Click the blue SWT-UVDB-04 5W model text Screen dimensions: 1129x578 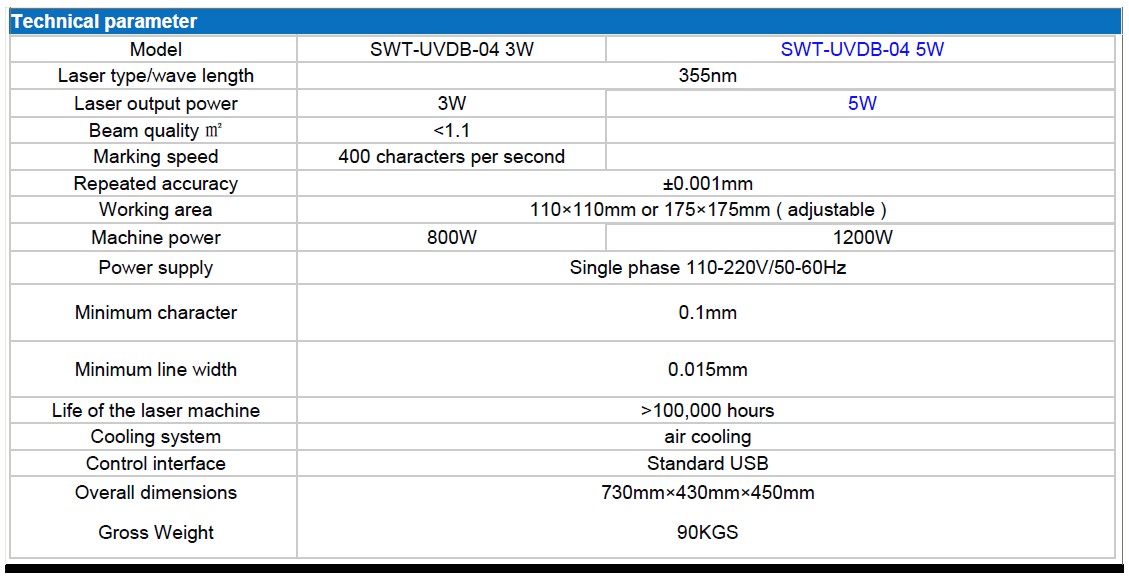861,49
